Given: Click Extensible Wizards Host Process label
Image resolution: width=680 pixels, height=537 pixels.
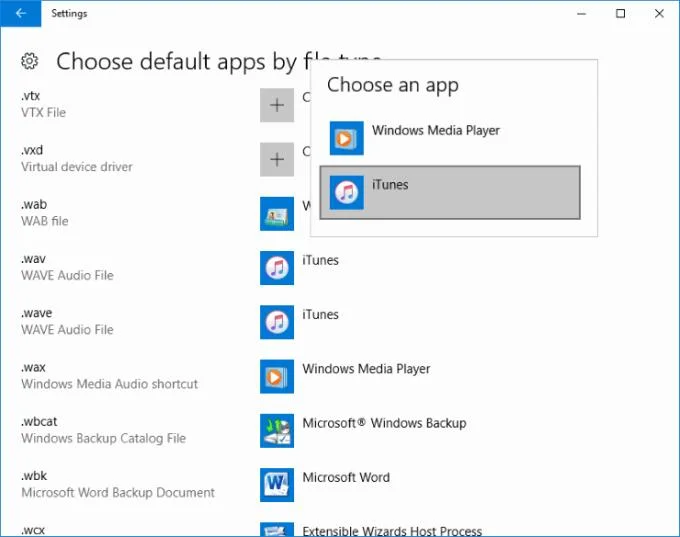Looking at the screenshot, I should 392,531.
